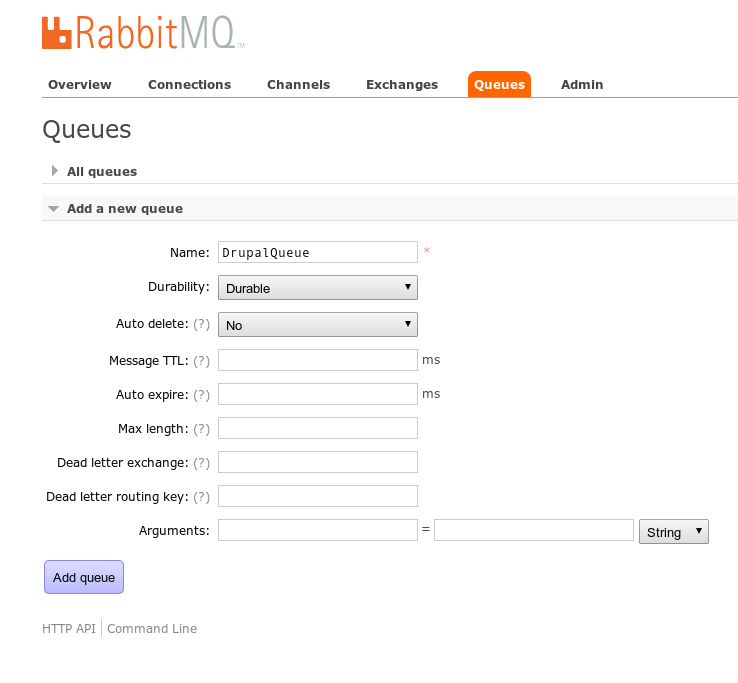Show help for Dead letter routing key

click(201, 497)
